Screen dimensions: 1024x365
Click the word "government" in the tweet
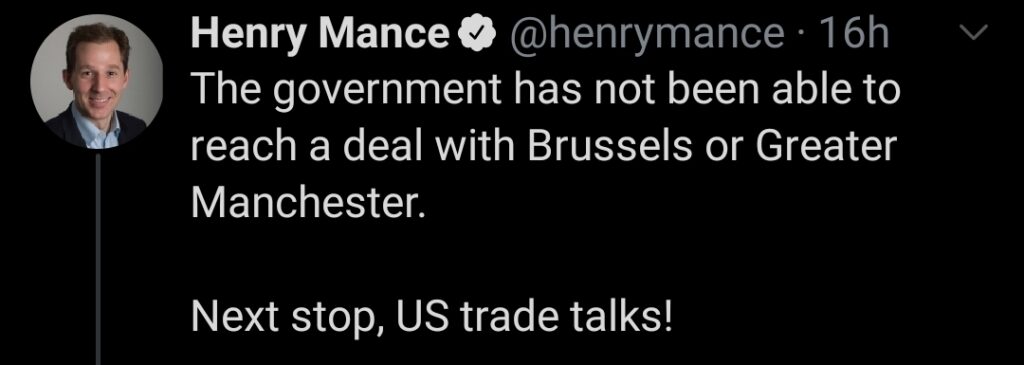click(x=389, y=93)
